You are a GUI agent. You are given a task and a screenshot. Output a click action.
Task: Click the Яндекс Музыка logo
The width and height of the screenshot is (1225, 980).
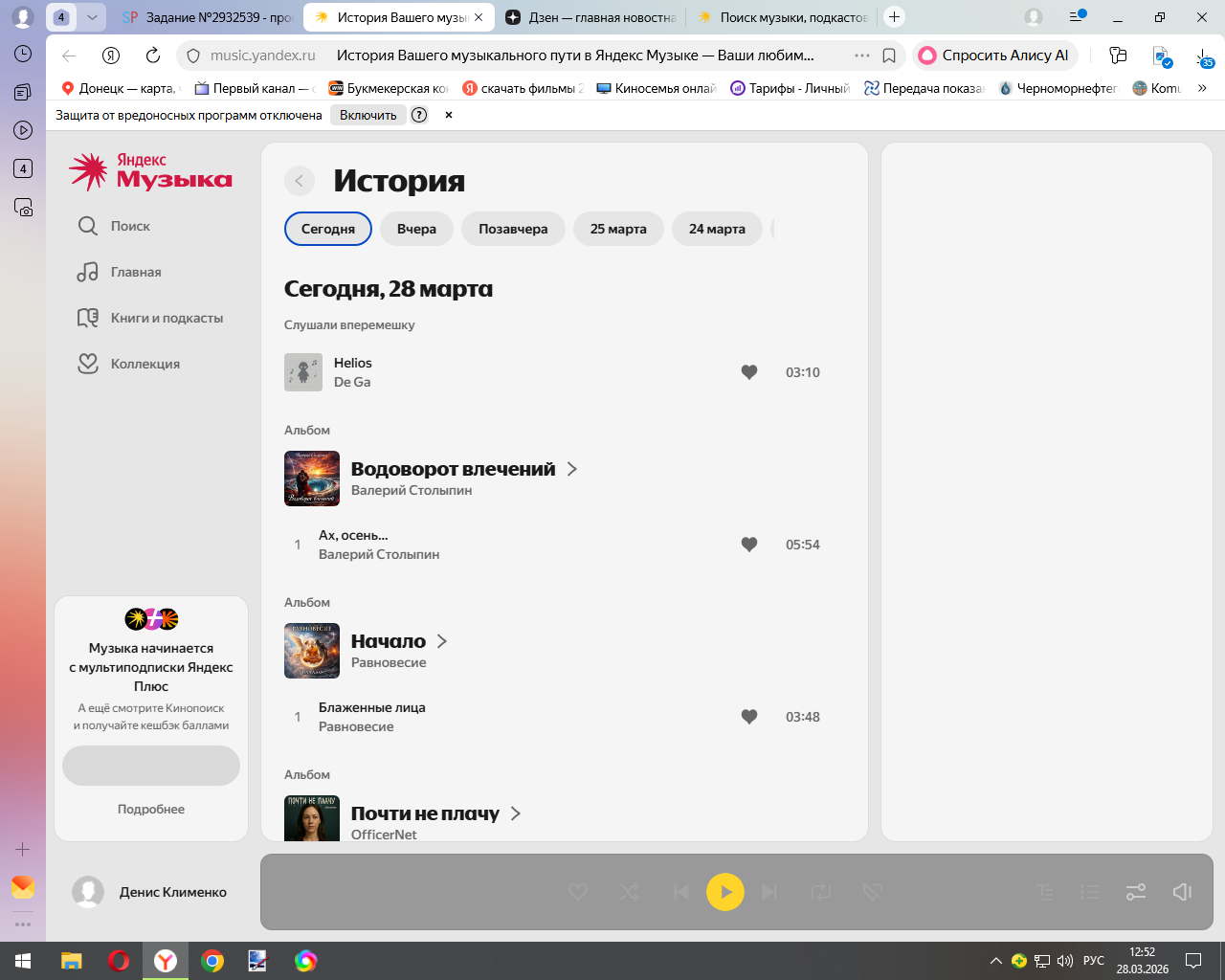tap(151, 171)
